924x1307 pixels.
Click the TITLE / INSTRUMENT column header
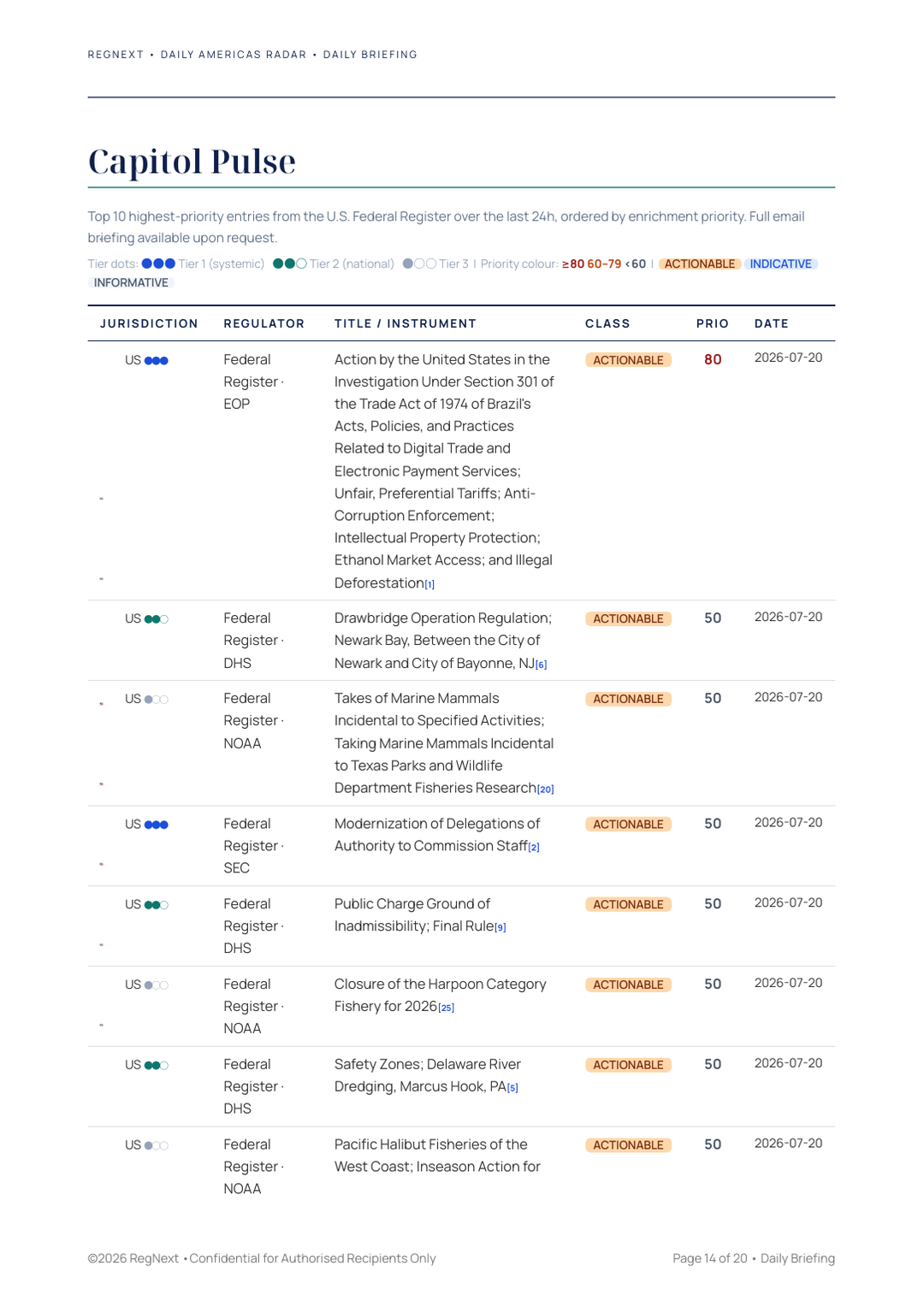[x=406, y=323]
